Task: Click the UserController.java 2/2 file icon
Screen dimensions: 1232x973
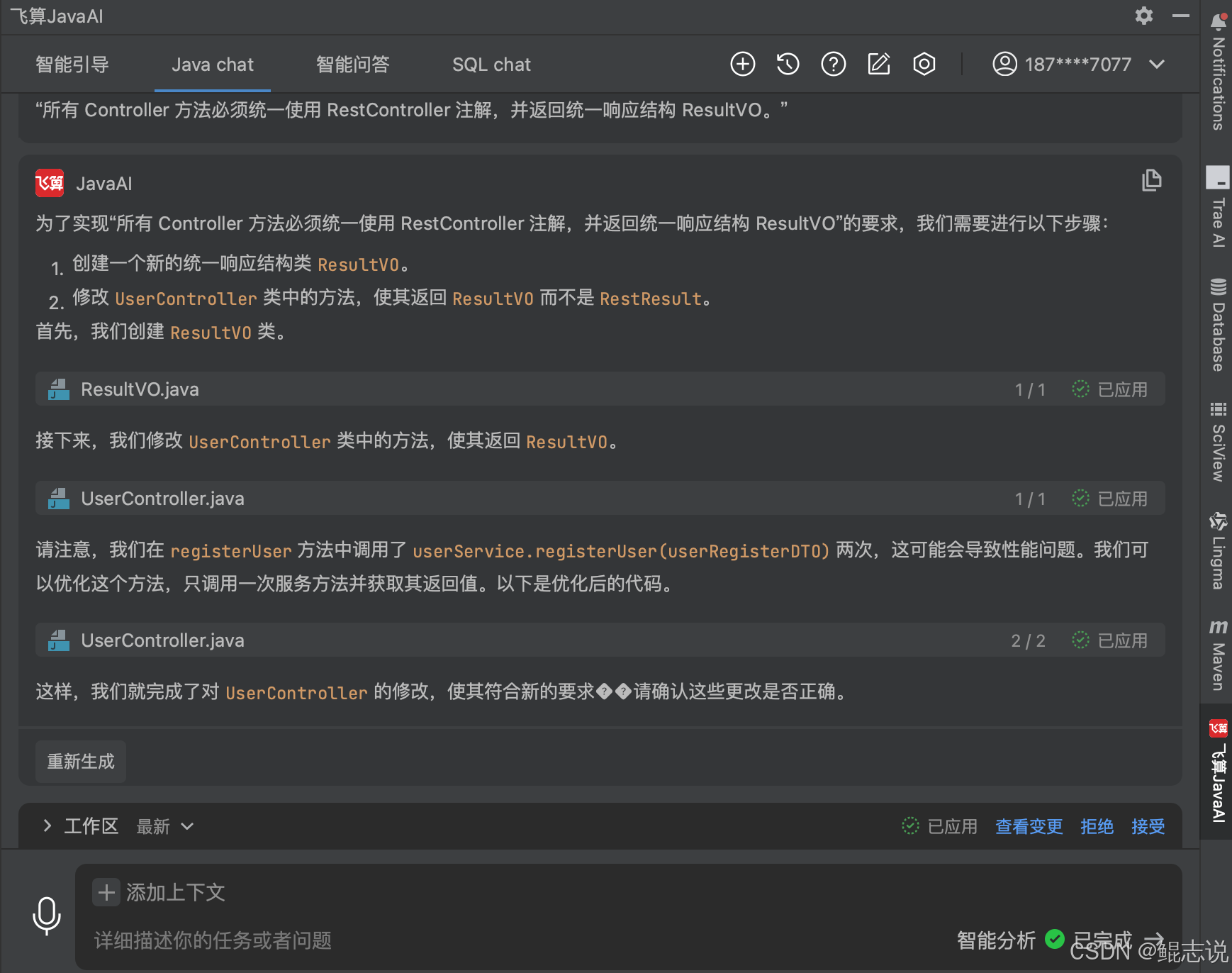Action: tap(59, 640)
